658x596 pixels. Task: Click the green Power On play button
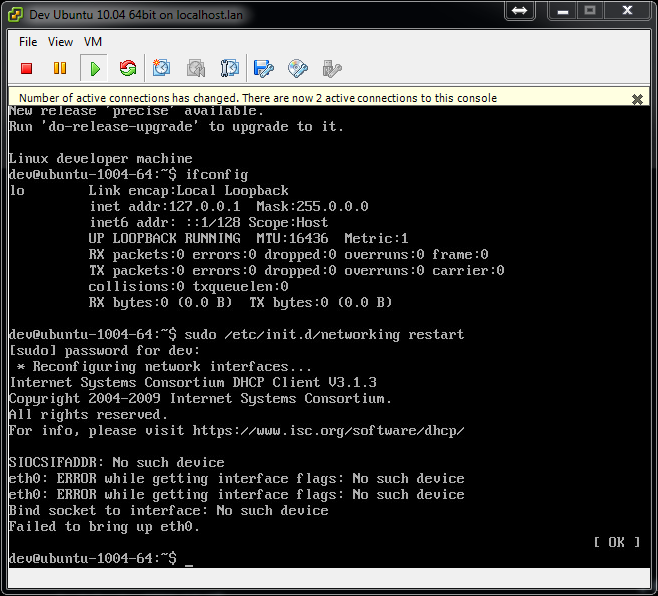95,68
